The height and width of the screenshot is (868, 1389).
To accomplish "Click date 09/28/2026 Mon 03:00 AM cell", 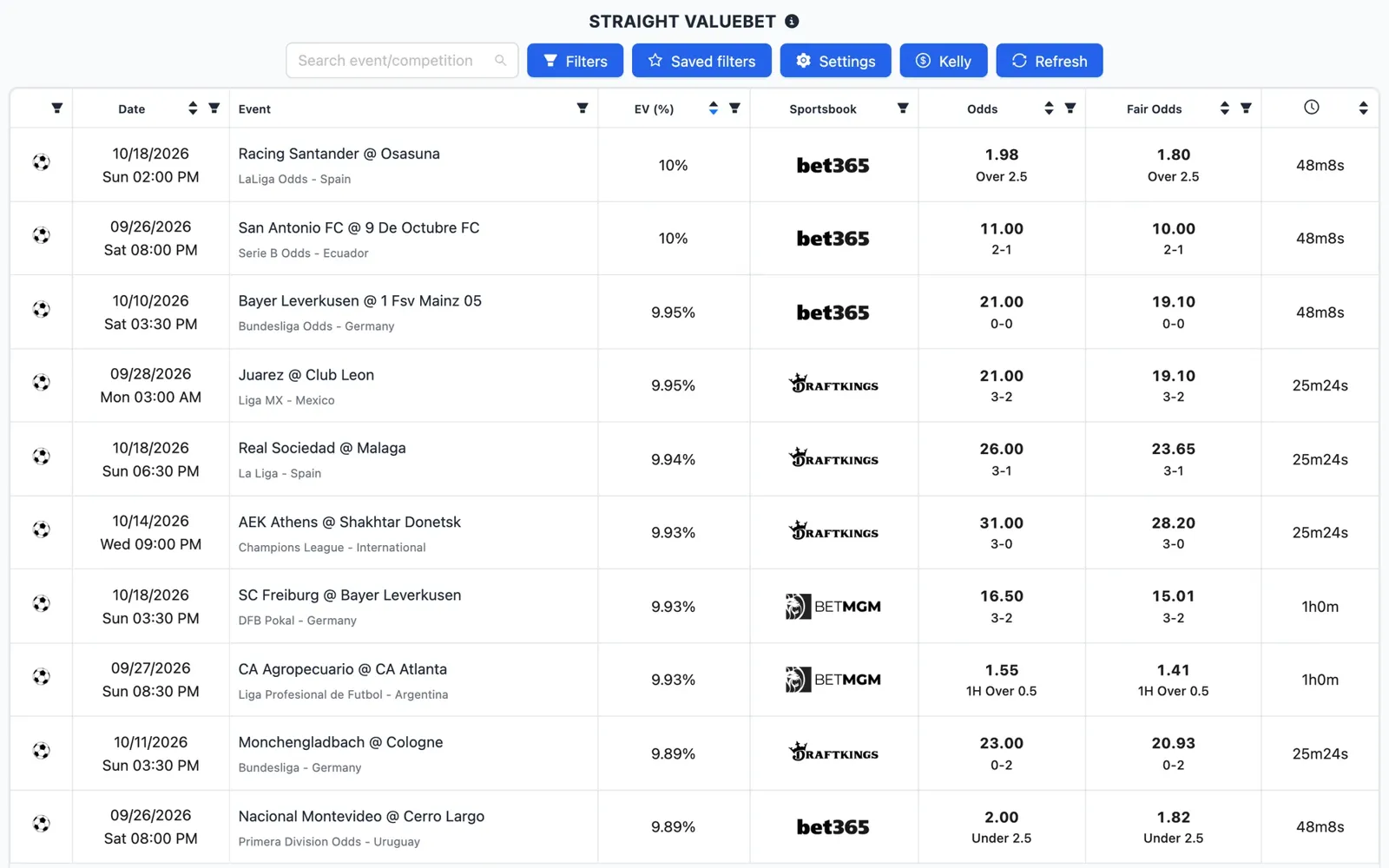I will 151,385.
